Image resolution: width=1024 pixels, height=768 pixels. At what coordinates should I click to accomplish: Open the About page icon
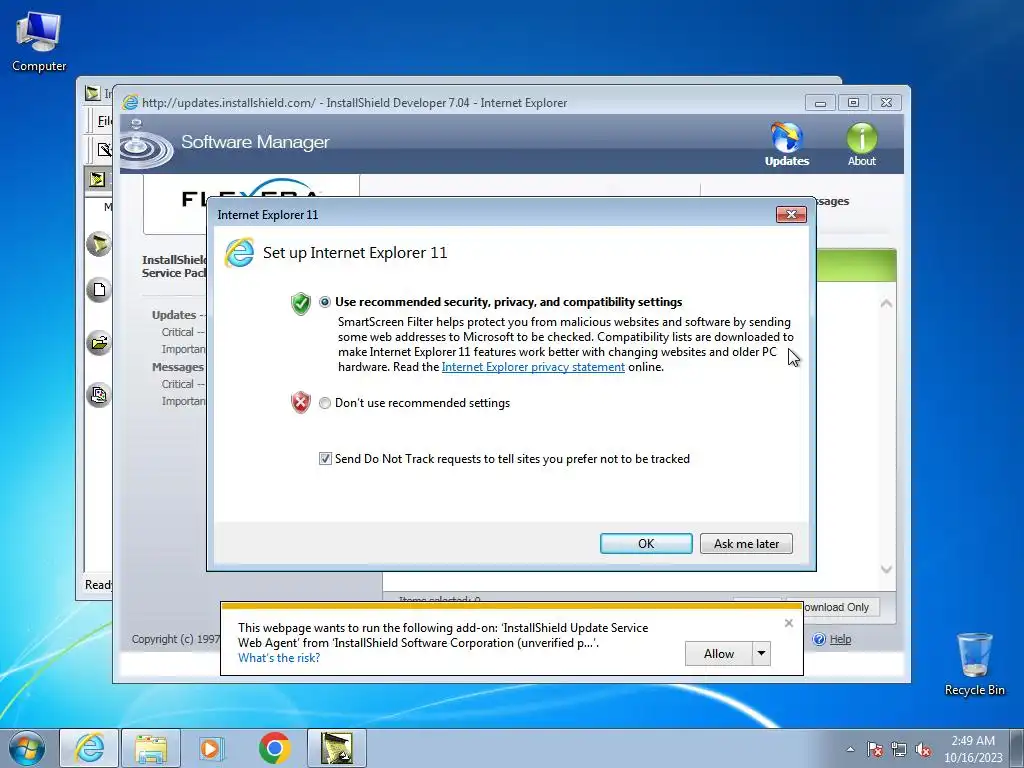(861, 144)
